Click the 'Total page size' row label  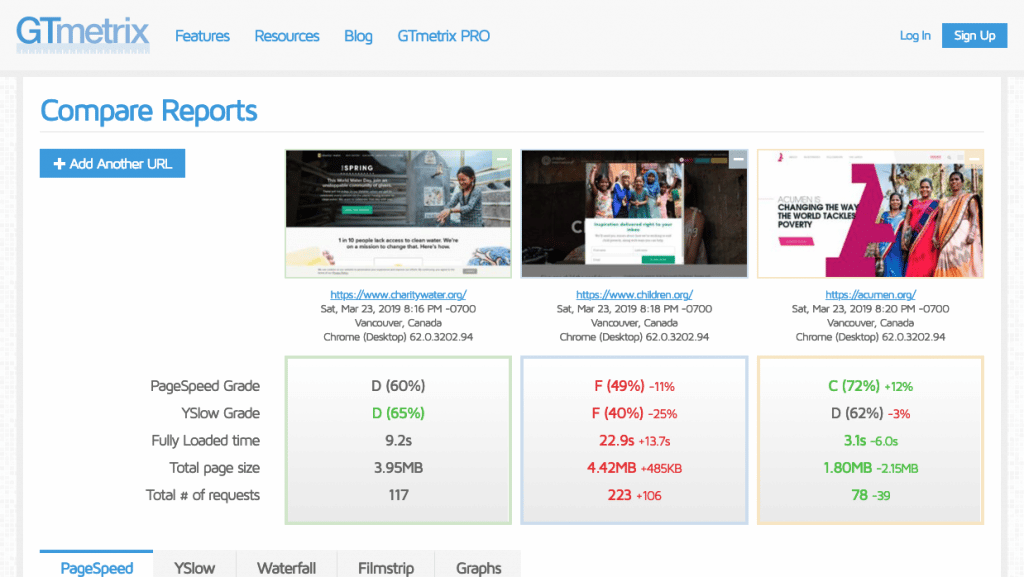pyautogui.click(x=214, y=468)
